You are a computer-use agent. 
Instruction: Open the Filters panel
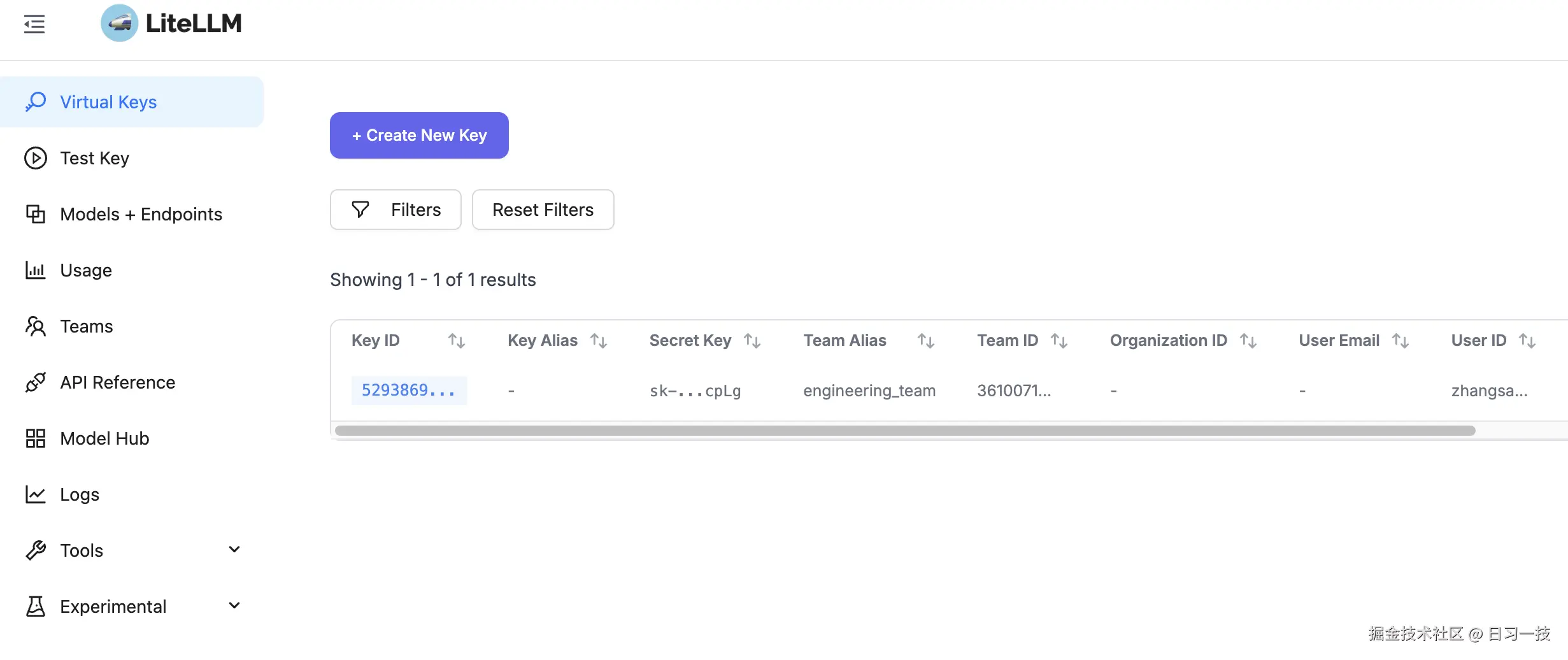[396, 210]
